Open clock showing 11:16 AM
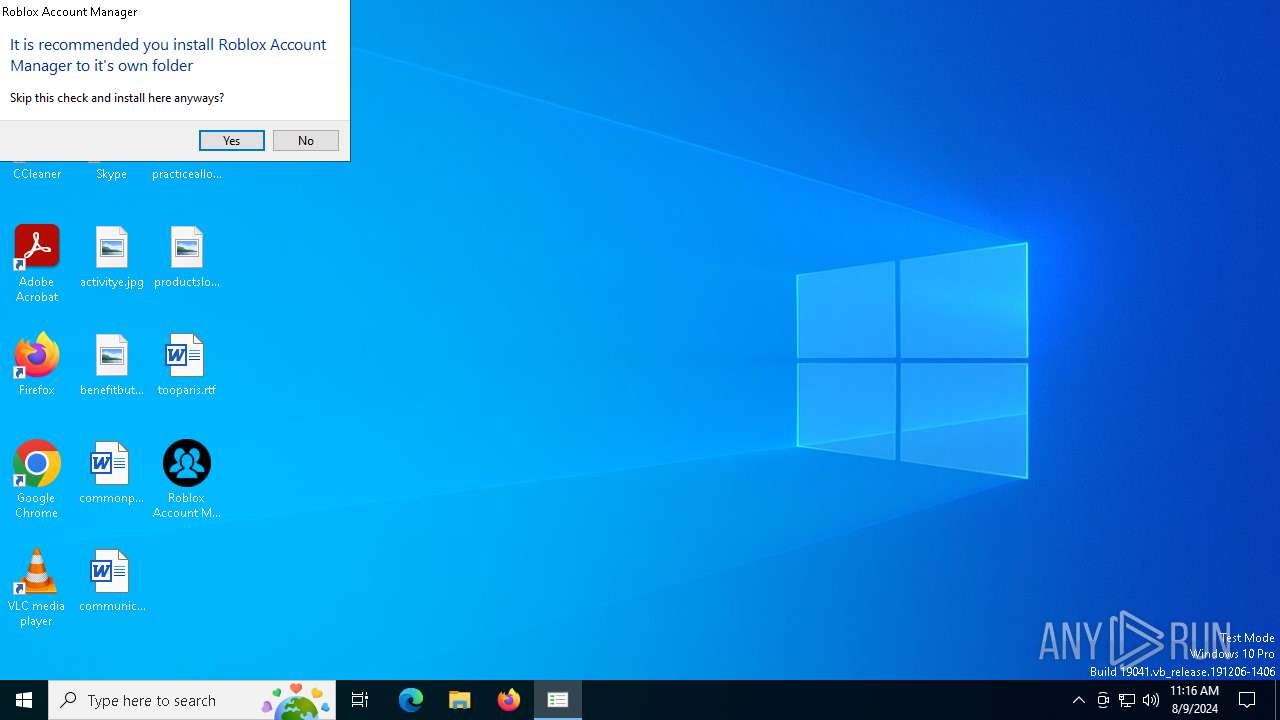1280x720 pixels. [1194, 700]
